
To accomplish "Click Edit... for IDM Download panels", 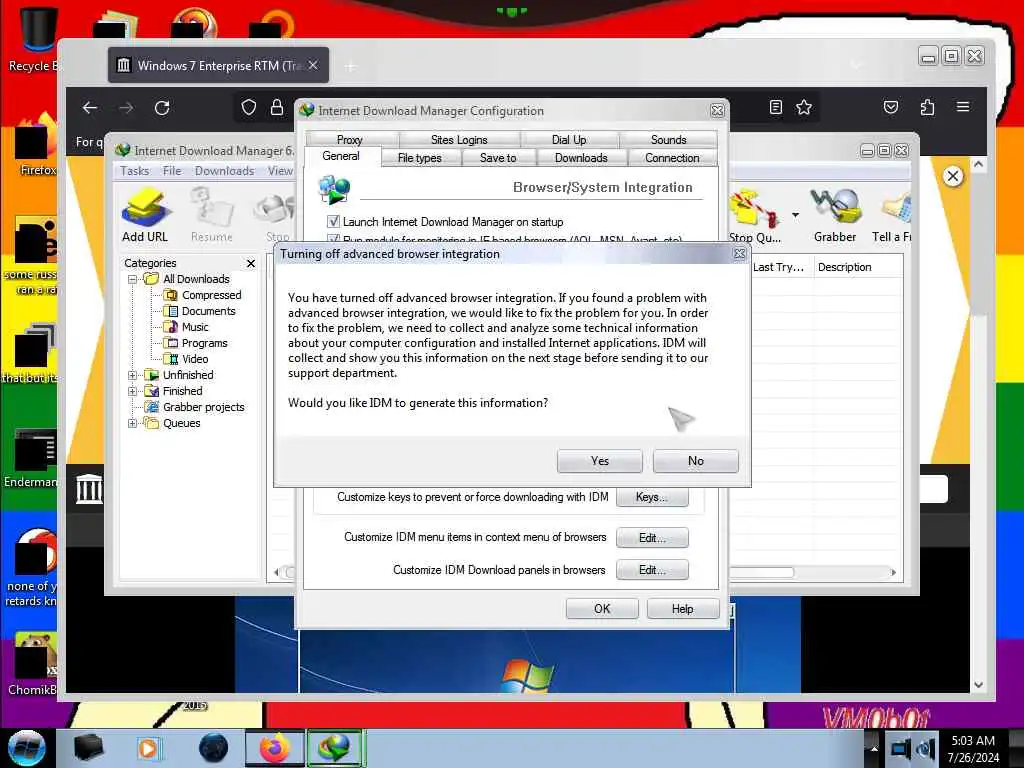I will (652, 569).
